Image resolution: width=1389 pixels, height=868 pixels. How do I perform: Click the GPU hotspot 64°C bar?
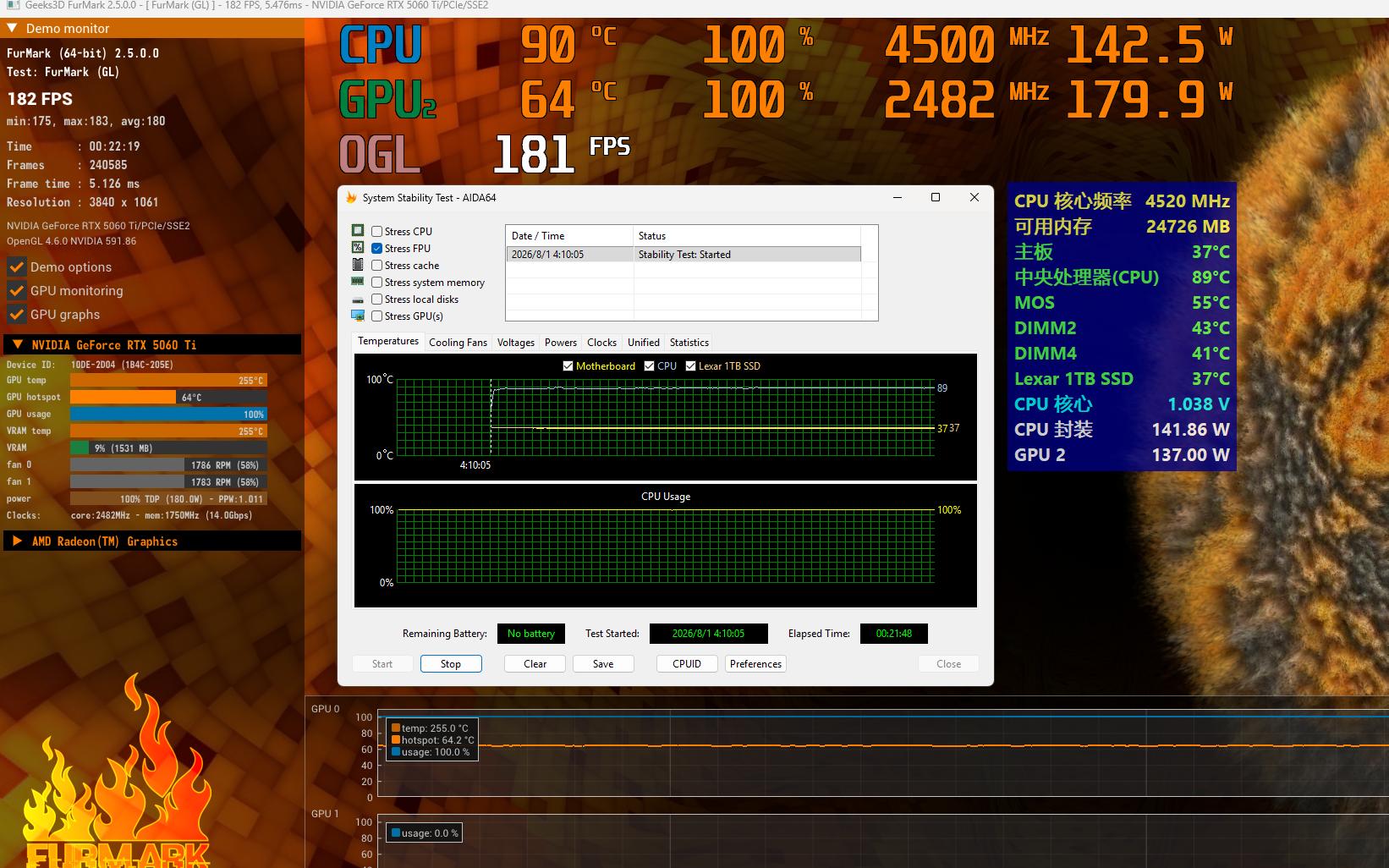coord(168,397)
